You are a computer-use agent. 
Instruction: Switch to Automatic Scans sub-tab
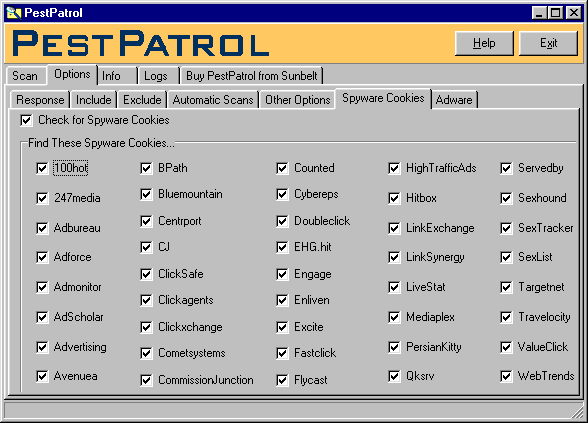pyautogui.click(x=213, y=100)
